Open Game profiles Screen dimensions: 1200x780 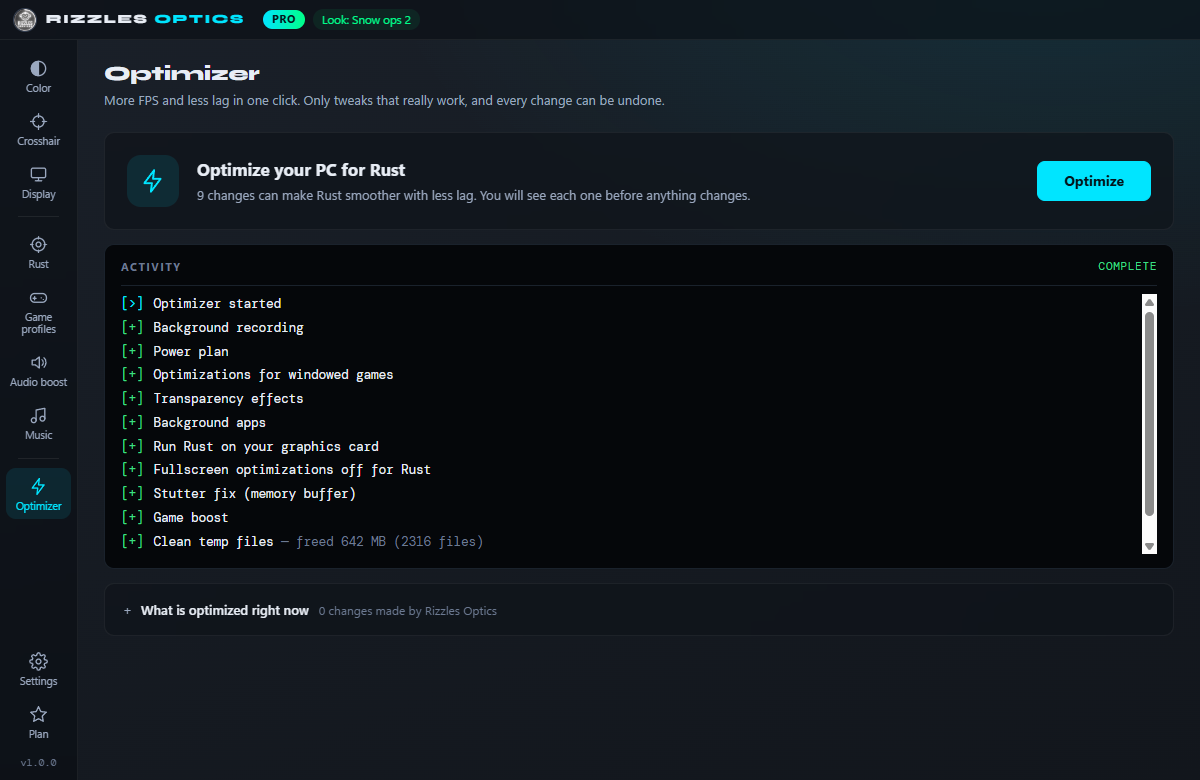point(38,311)
